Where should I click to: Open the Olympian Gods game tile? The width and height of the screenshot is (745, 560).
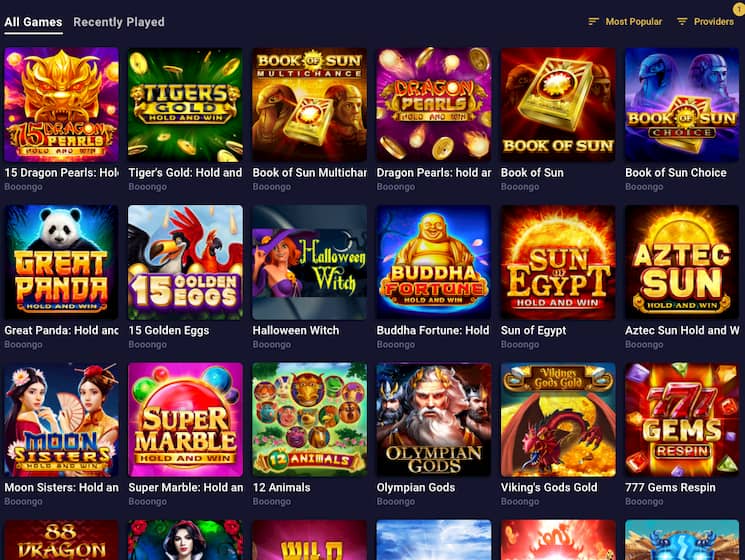tap(434, 420)
